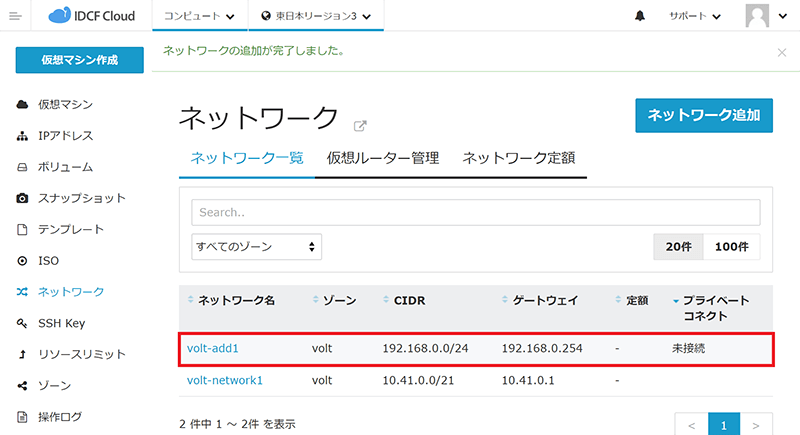The width and height of the screenshot is (800, 435).
Task: Open the 東日本リージョン3 region dropdown
Action: tap(315, 17)
